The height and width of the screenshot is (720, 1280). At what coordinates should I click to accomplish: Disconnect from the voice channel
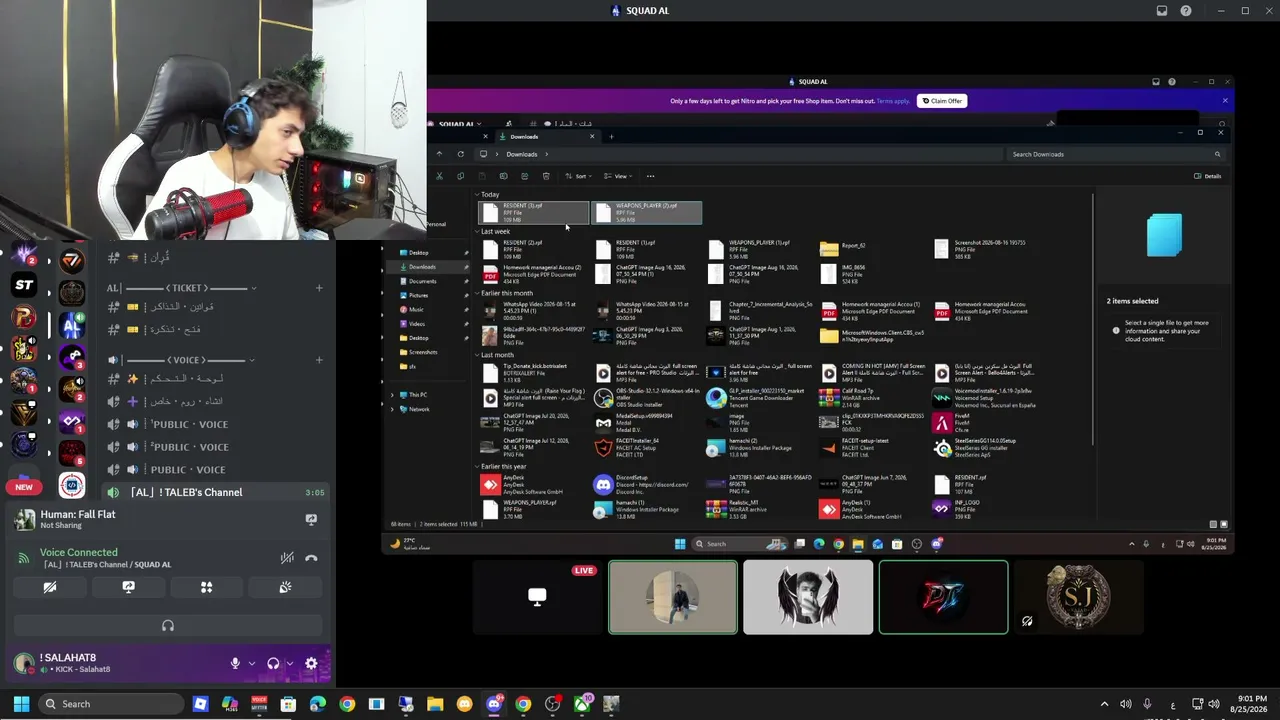pyautogui.click(x=311, y=558)
